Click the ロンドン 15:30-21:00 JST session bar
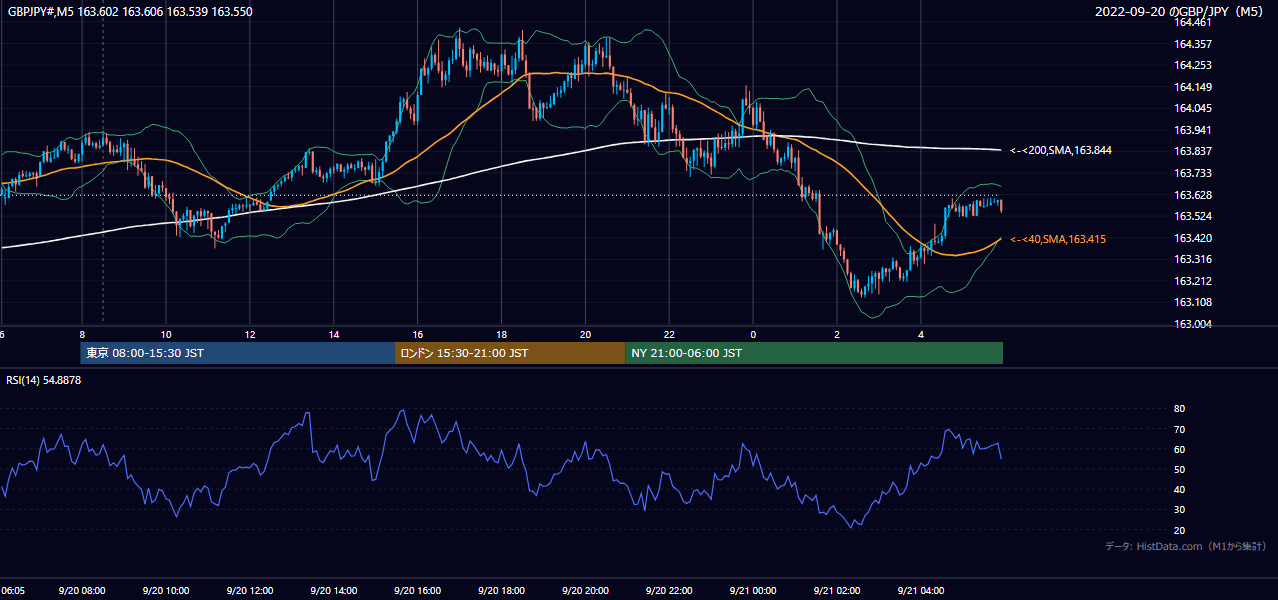Image resolution: width=1278 pixels, height=600 pixels. [x=510, y=353]
